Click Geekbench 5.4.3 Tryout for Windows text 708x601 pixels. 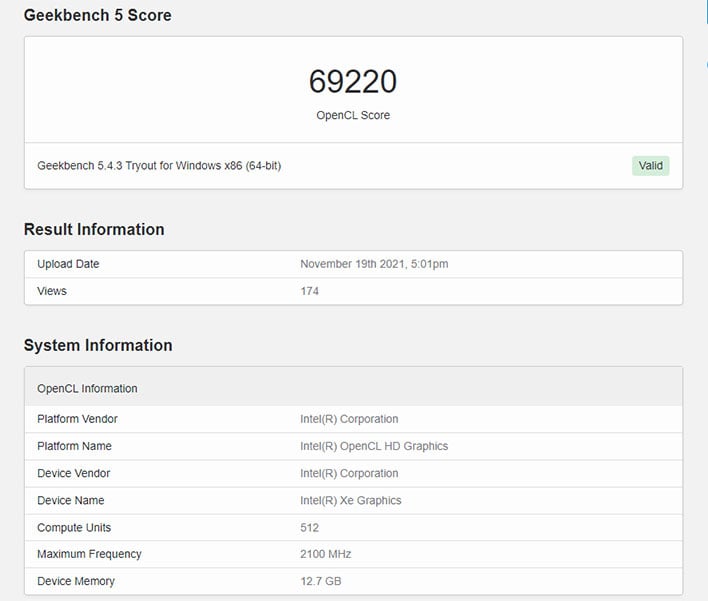(x=159, y=166)
